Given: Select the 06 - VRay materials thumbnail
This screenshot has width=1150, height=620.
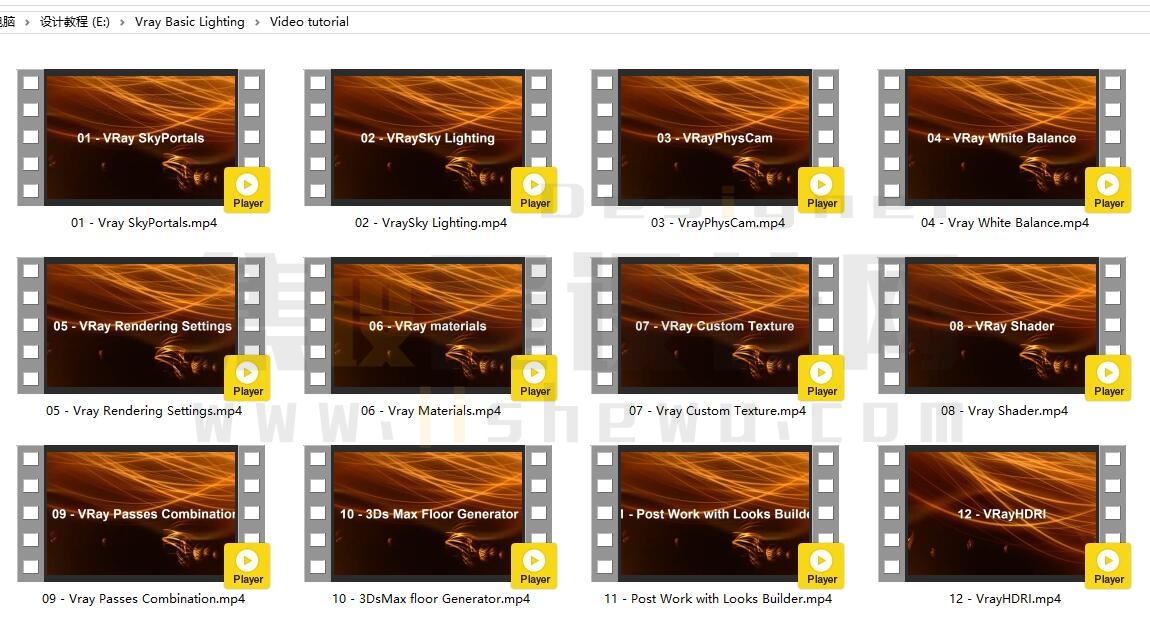Looking at the screenshot, I should click(428, 325).
